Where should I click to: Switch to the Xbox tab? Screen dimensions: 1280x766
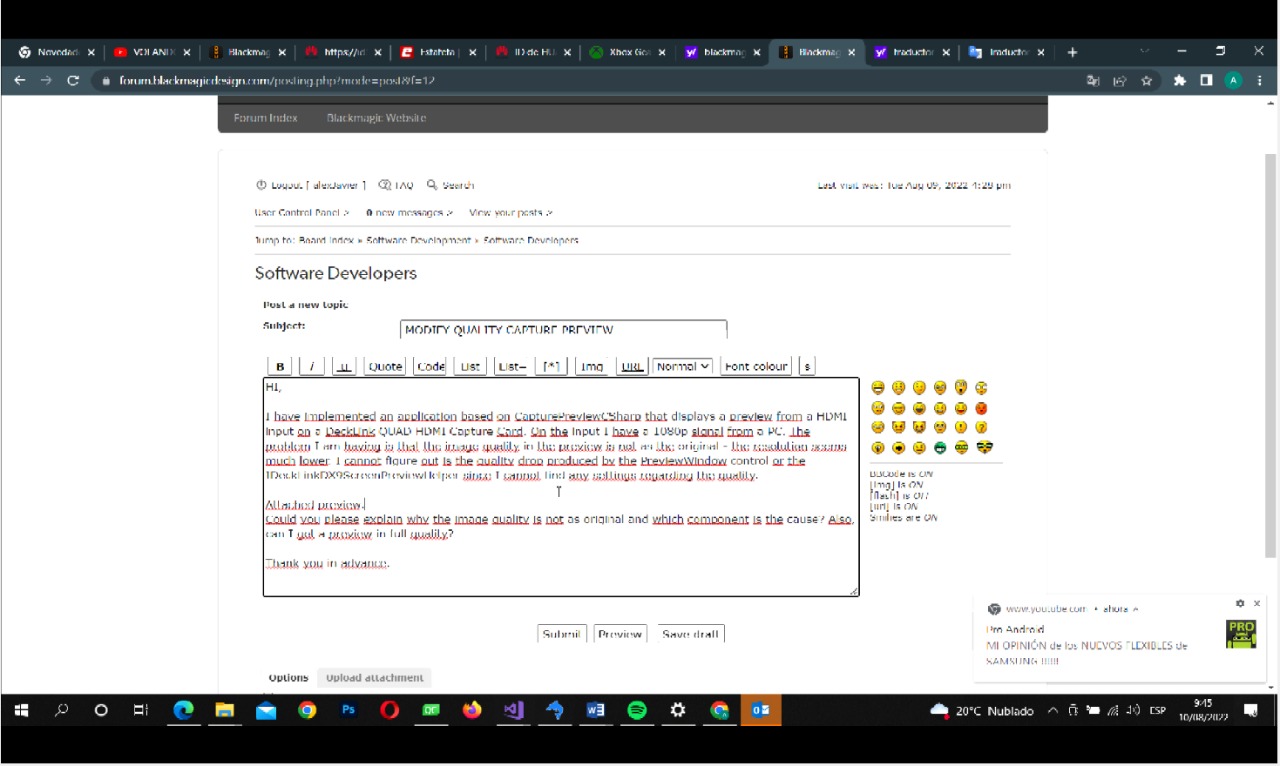(628, 53)
